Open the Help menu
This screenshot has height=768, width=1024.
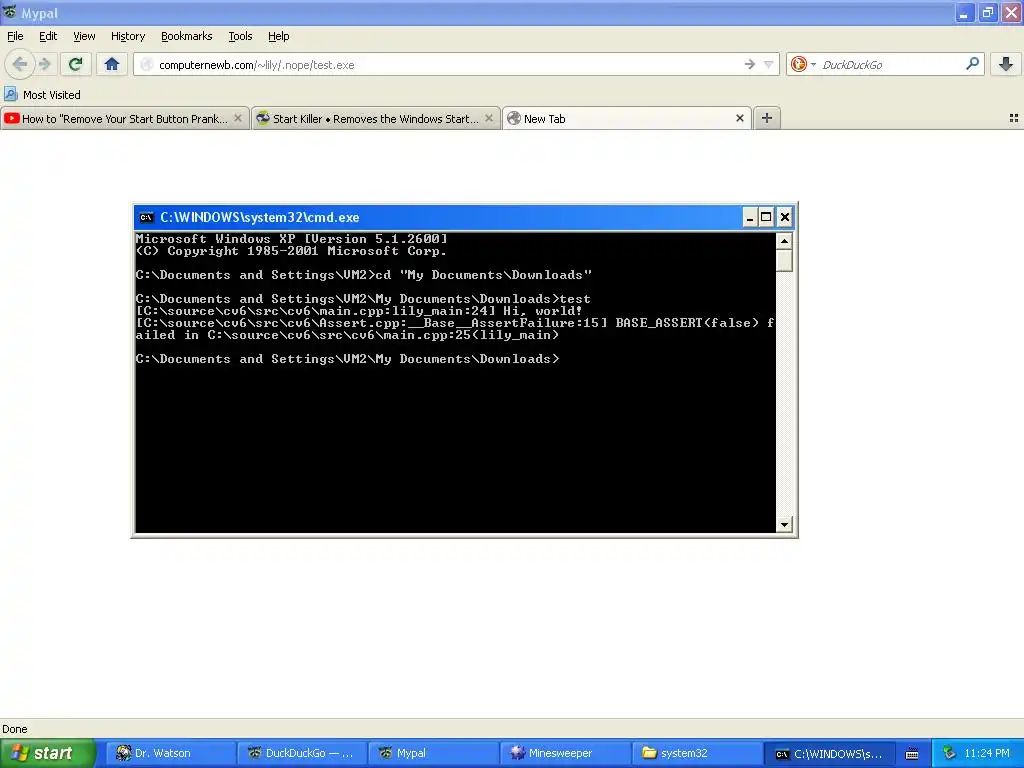278,36
